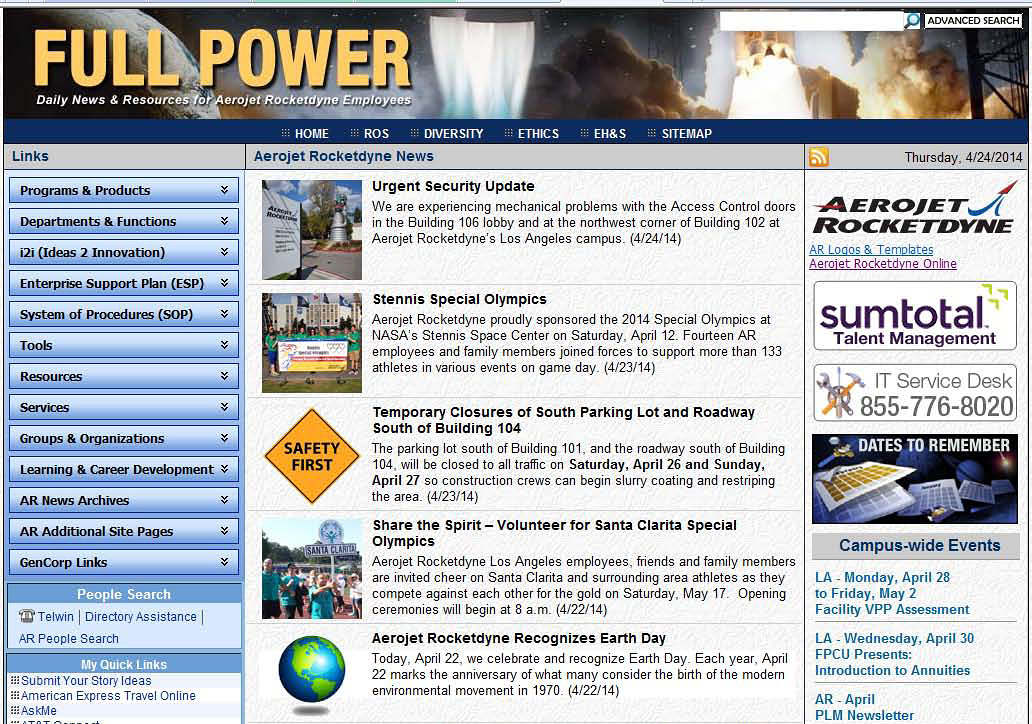Expand the GenCorp Links section
Image resolution: width=1032 pixels, height=724 pixels.
pyautogui.click(x=123, y=561)
